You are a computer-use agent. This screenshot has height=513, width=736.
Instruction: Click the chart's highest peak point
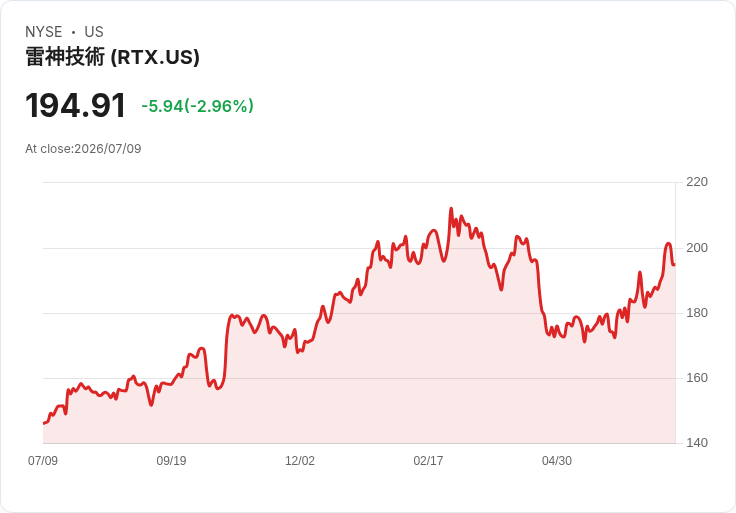point(451,208)
